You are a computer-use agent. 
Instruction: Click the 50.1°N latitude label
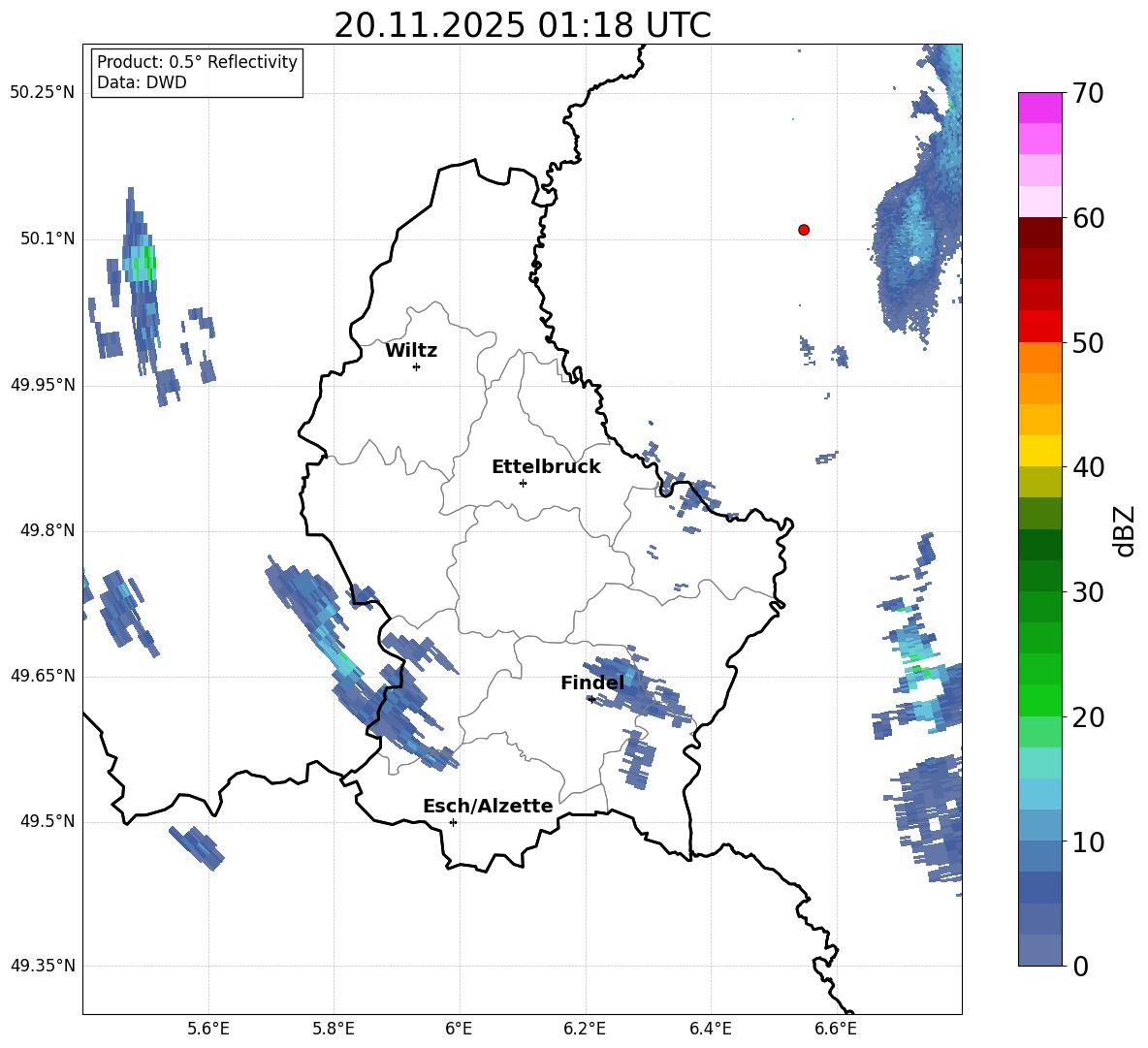click(48, 238)
